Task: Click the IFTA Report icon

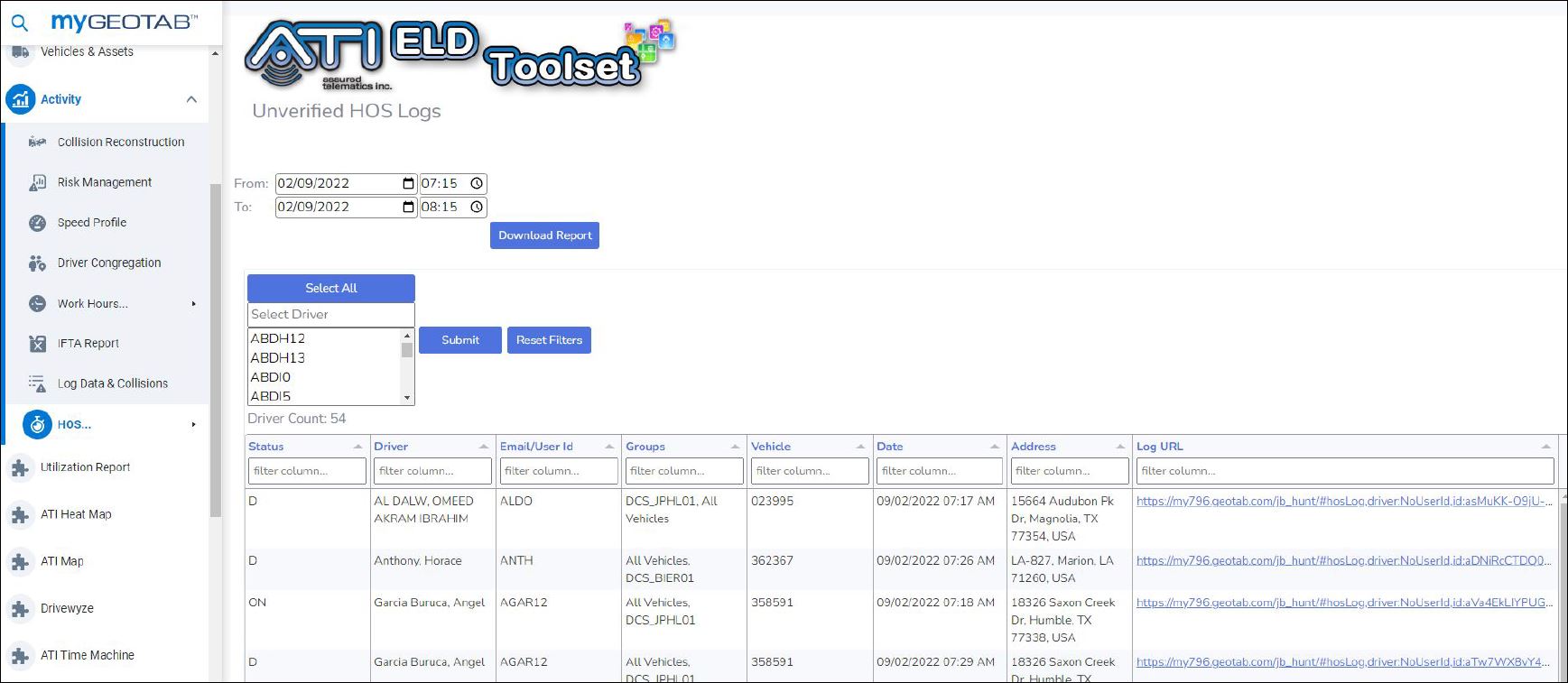Action: click(37, 344)
